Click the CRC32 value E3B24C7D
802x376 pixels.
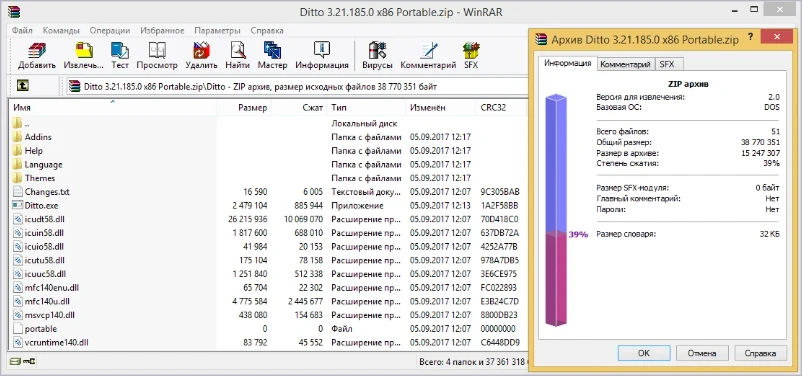[500, 301]
